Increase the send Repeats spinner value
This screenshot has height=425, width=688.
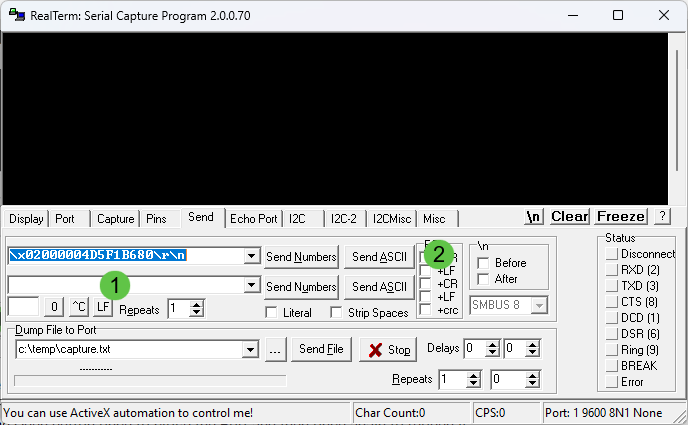point(197,304)
